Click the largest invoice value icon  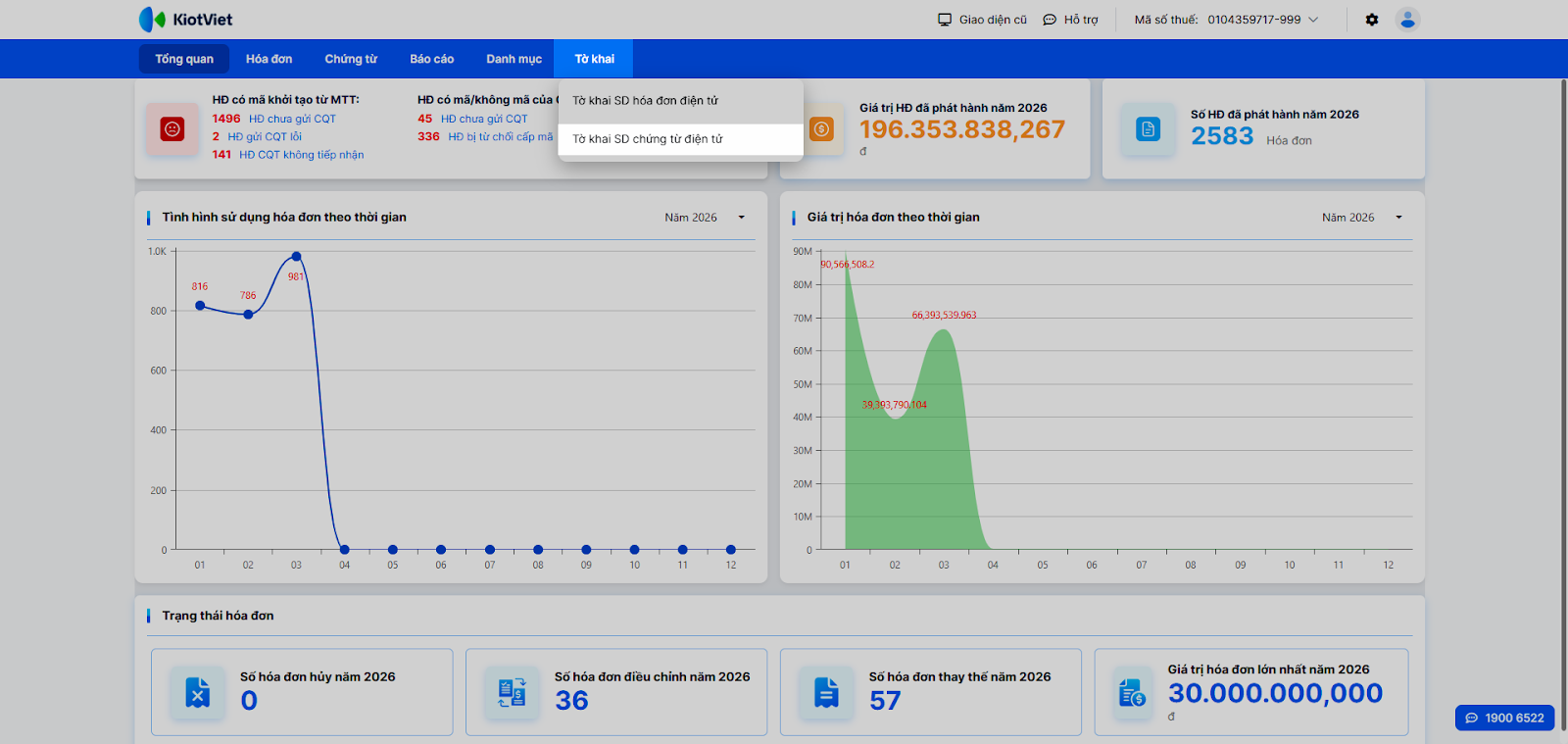coord(1132,692)
